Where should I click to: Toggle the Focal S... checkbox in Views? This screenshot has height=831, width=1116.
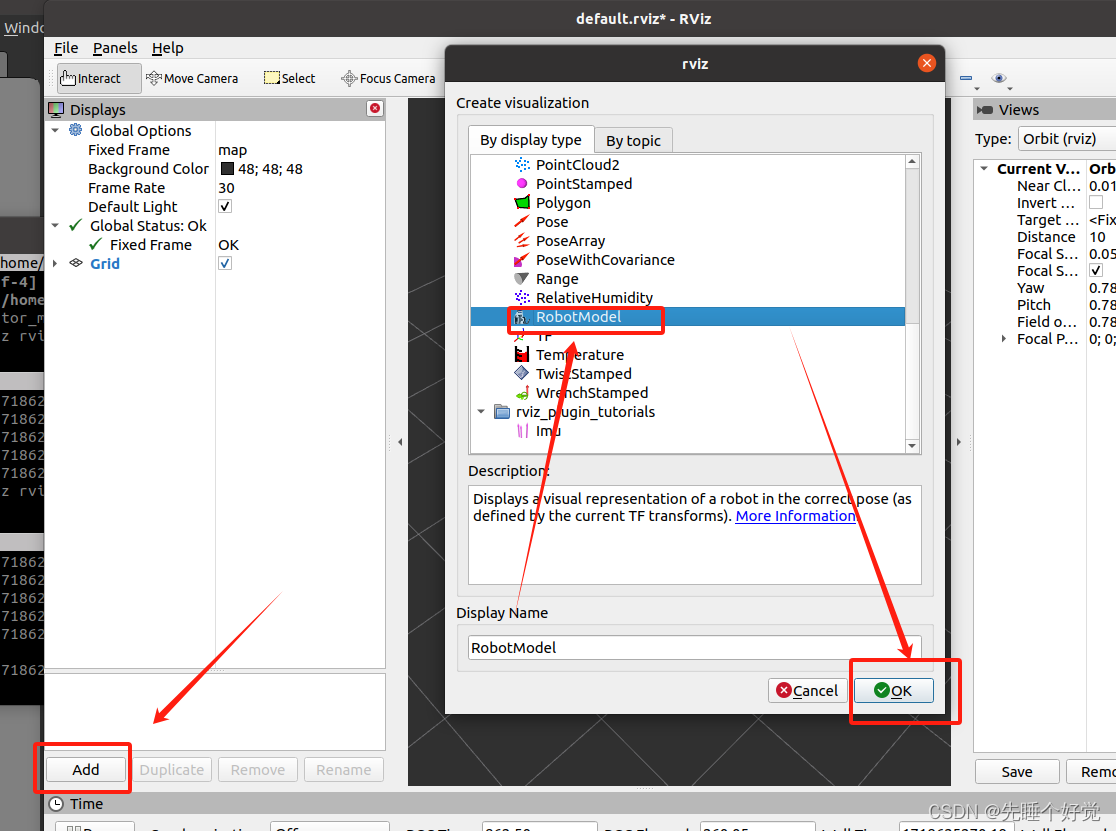pyautogui.click(x=1096, y=270)
